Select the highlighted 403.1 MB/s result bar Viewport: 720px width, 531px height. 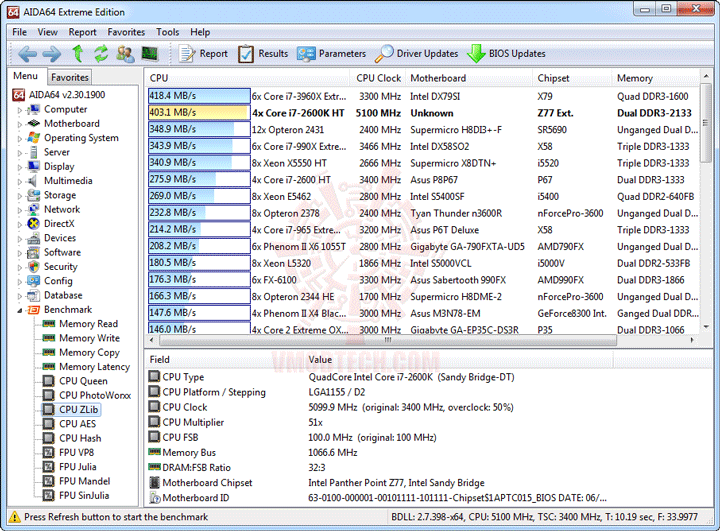pos(199,113)
